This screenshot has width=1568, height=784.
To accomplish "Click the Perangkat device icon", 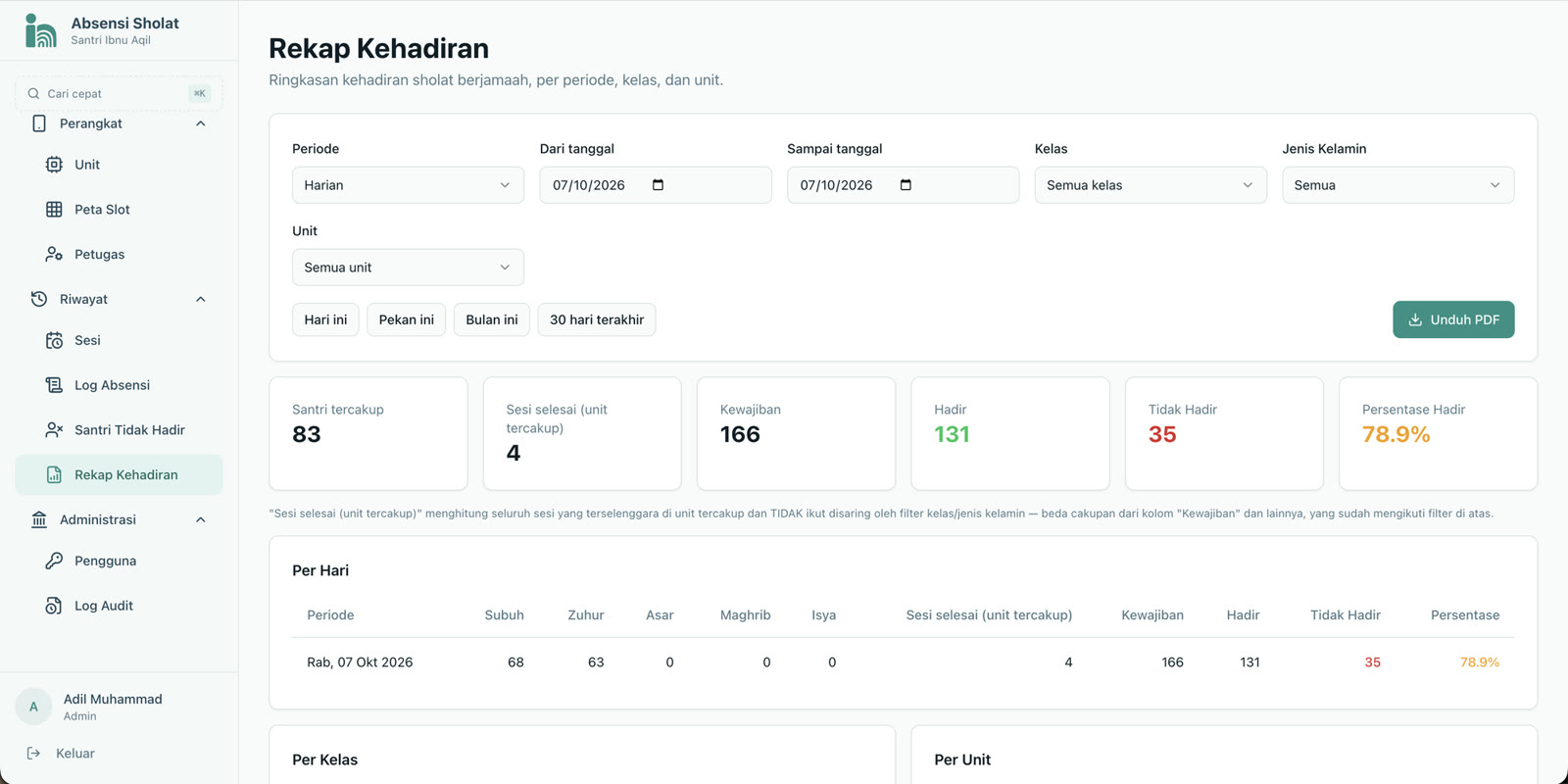I will (39, 123).
